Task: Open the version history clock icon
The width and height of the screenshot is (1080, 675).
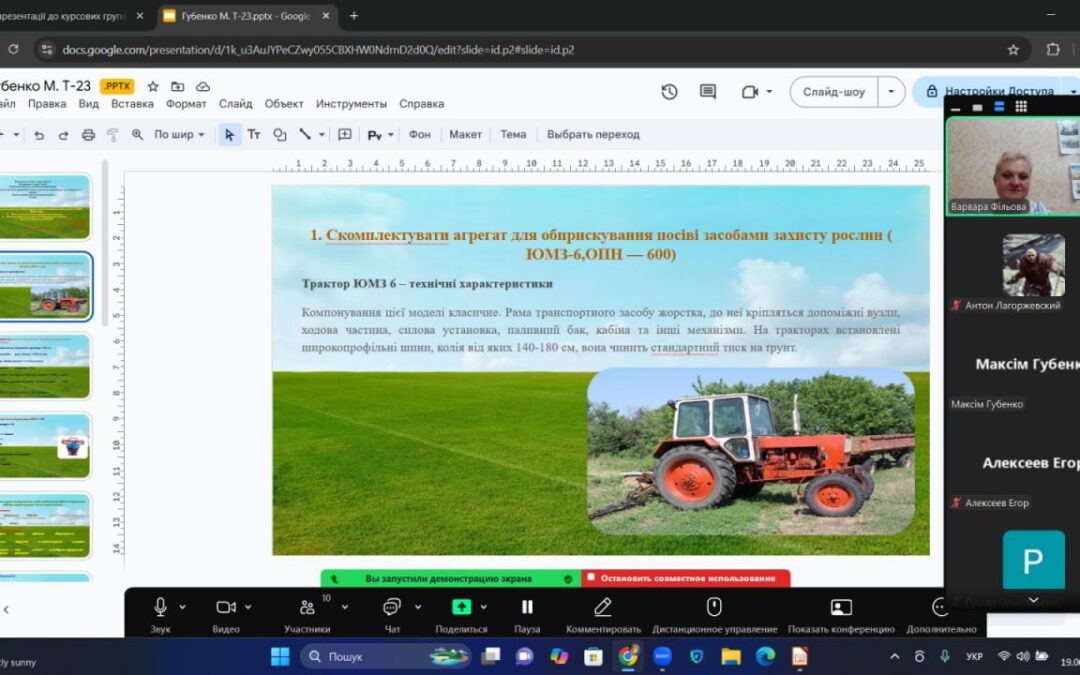Action: coord(669,92)
